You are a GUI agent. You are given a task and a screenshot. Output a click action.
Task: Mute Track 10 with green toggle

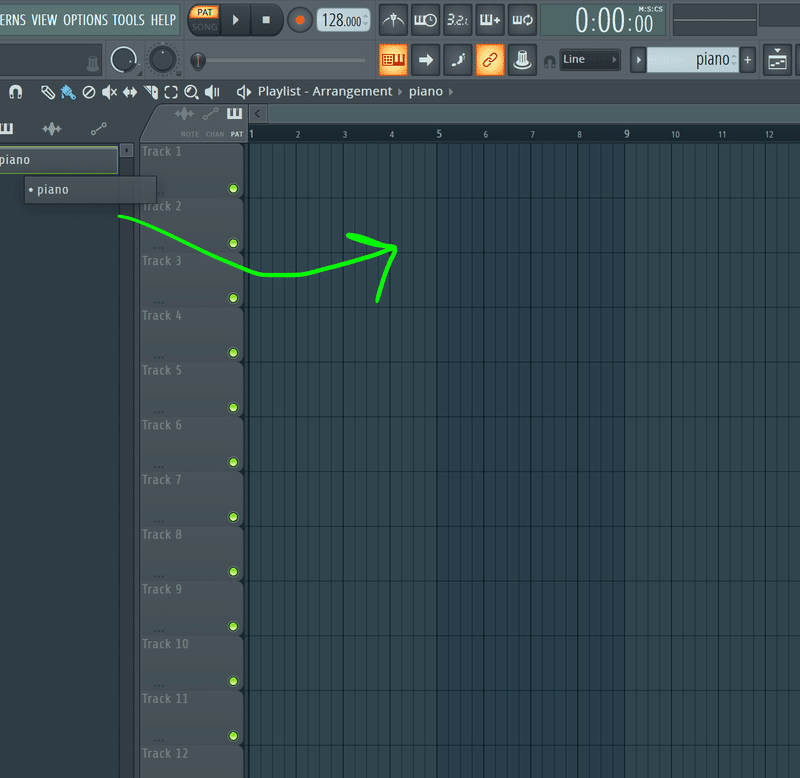coord(233,681)
